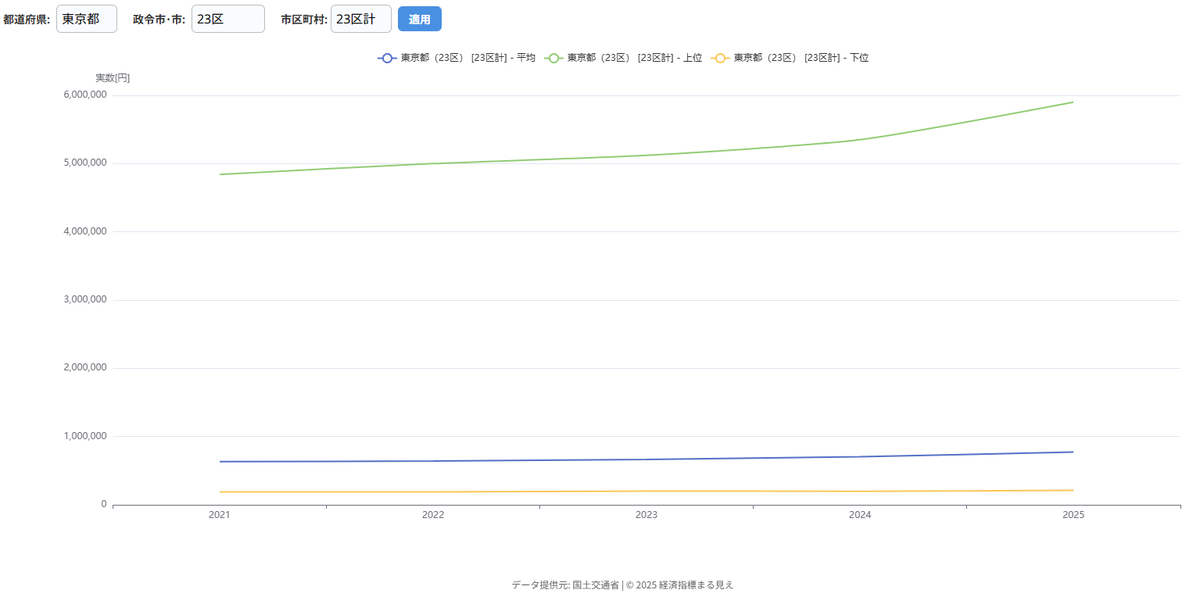Select the 2025 x-axis label
The height and width of the screenshot is (597, 1200).
[x=1073, y=515]
